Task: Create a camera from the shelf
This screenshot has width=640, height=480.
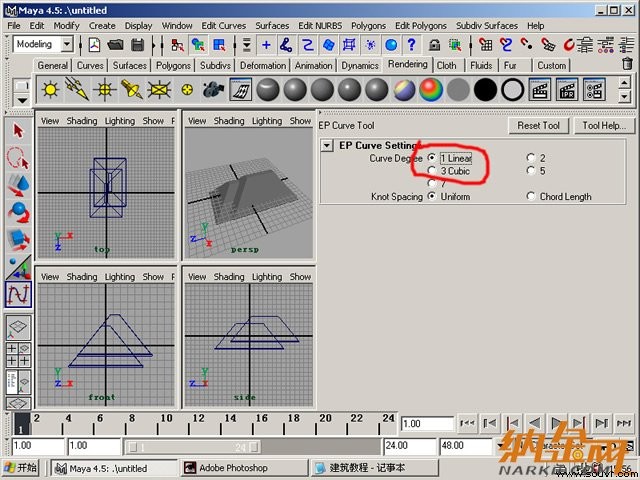Action: pos(213,89)
